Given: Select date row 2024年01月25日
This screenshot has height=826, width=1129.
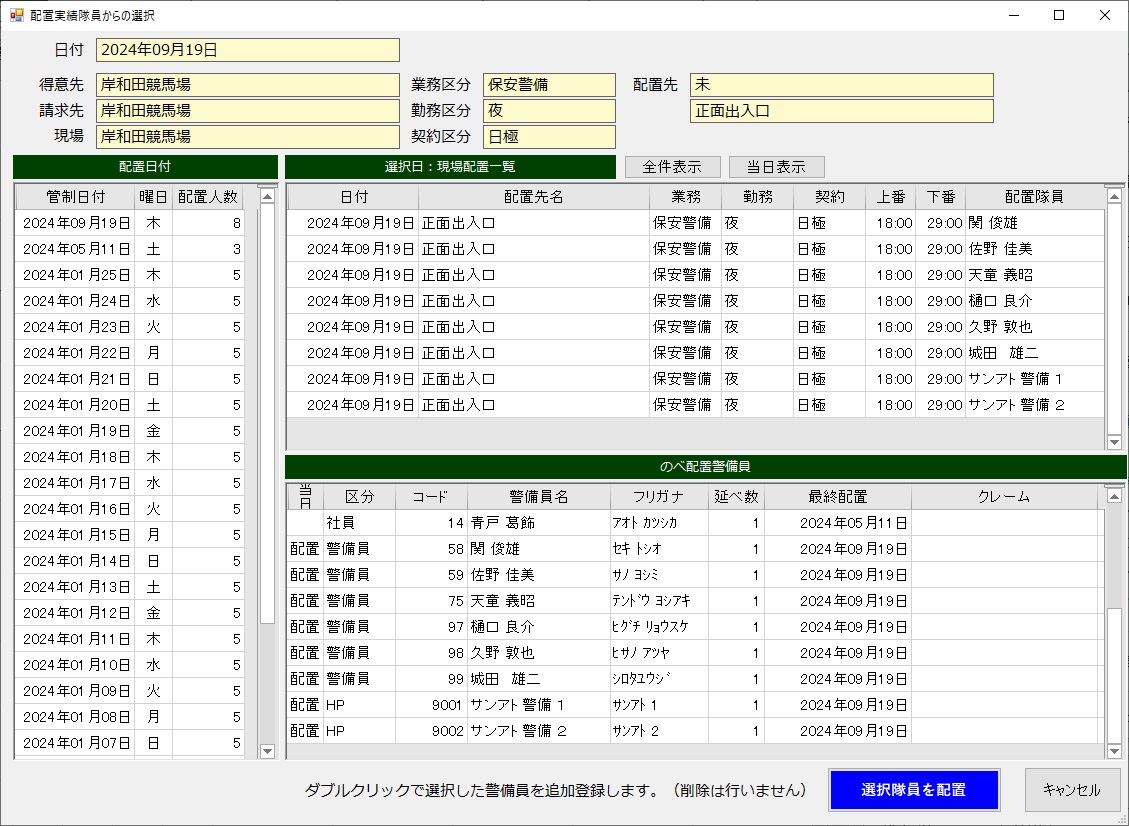Looking at the screenshot, I should [x=130, y=275].
